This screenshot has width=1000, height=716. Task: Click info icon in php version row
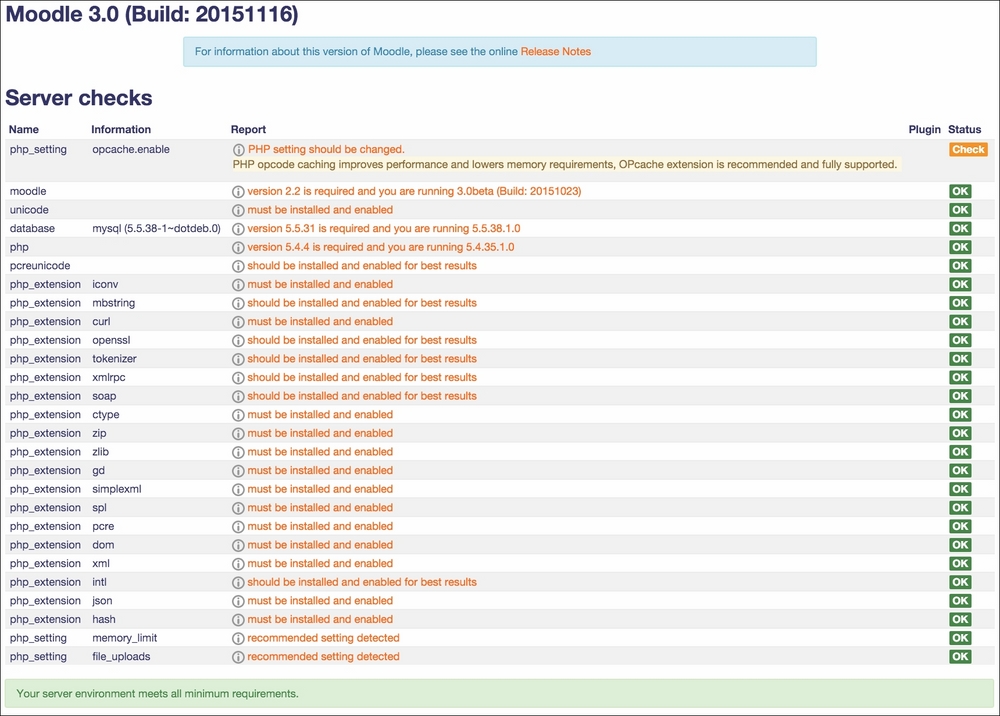238,247
